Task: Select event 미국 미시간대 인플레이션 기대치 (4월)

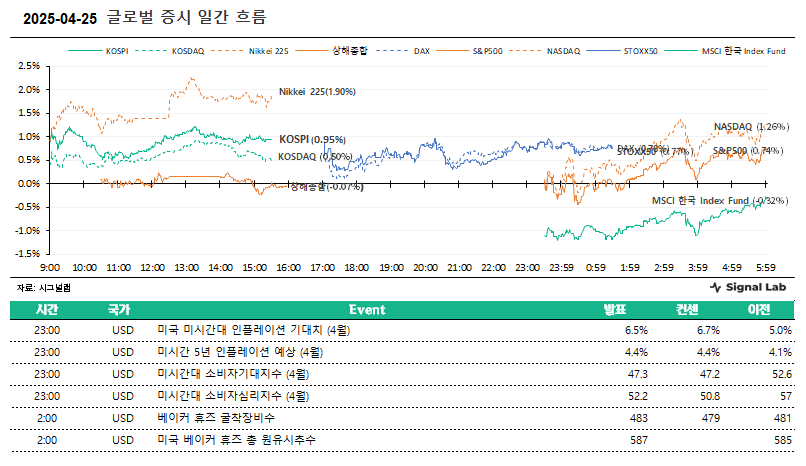Action: [x=254, y=330]
